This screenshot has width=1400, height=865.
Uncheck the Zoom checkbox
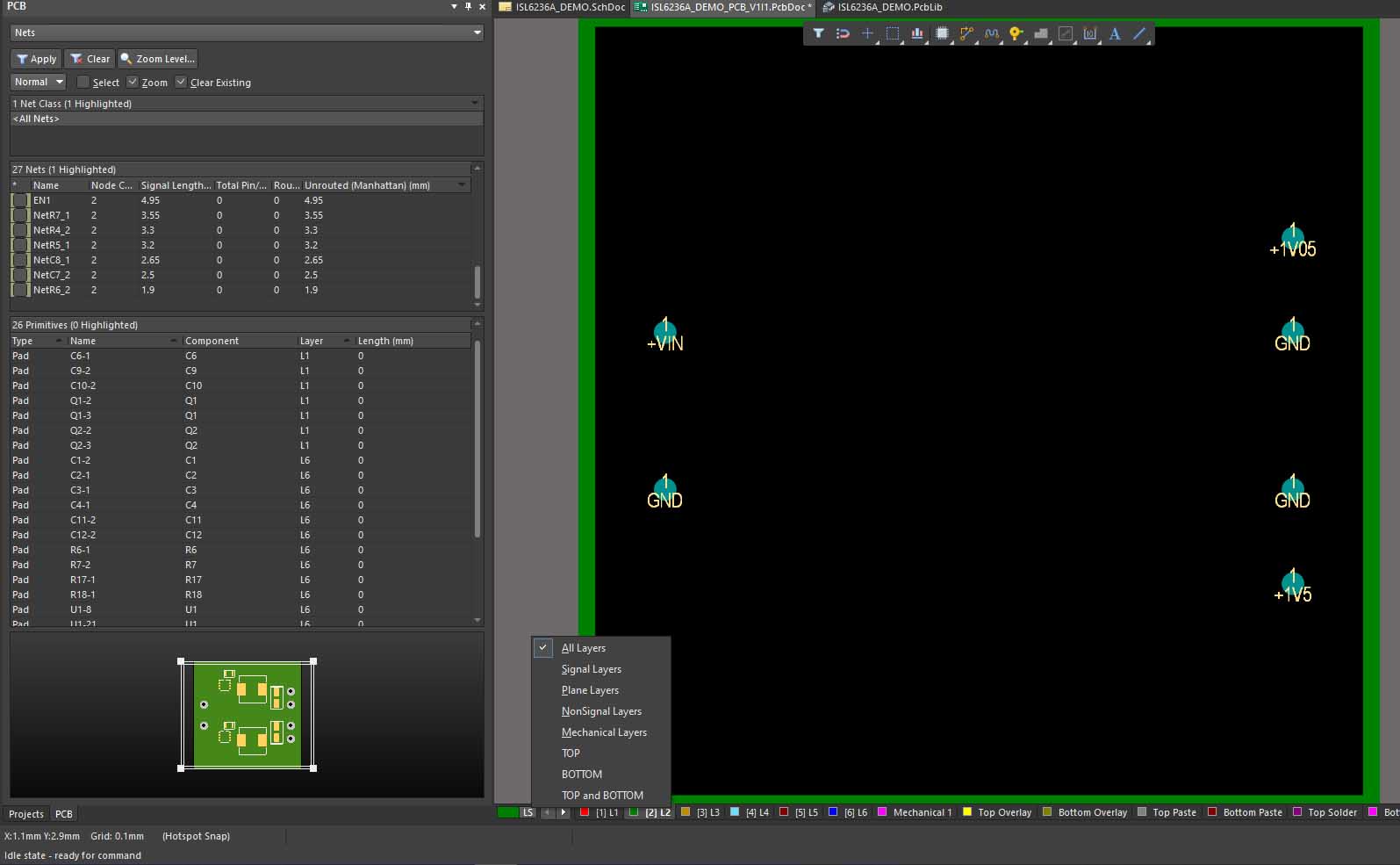[x=133, y=82]
